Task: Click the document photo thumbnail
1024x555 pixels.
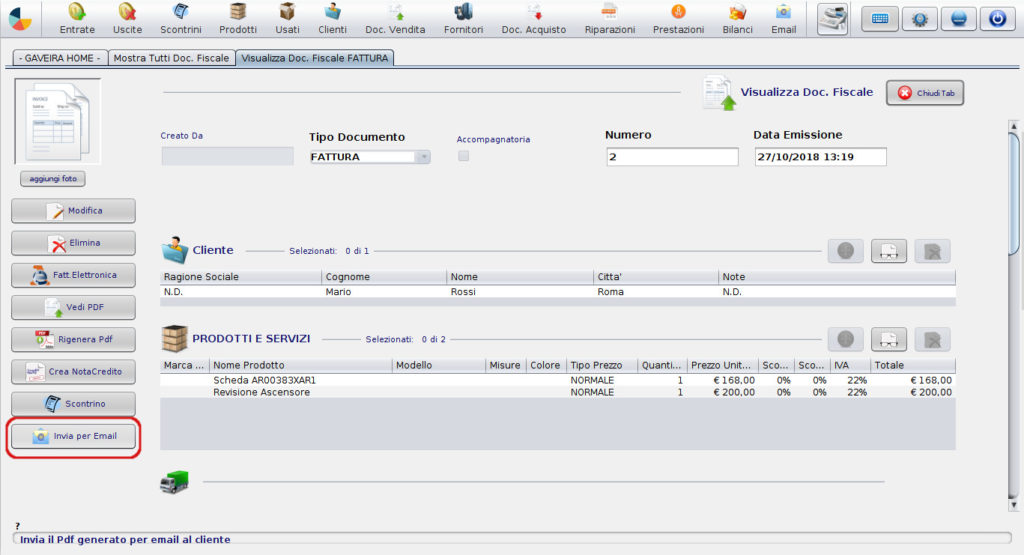Action: coord(57,121)
